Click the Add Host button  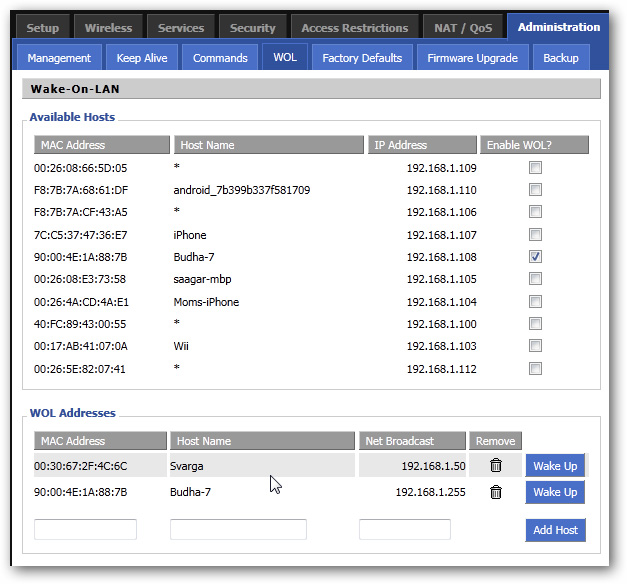[x=555, y=530]
